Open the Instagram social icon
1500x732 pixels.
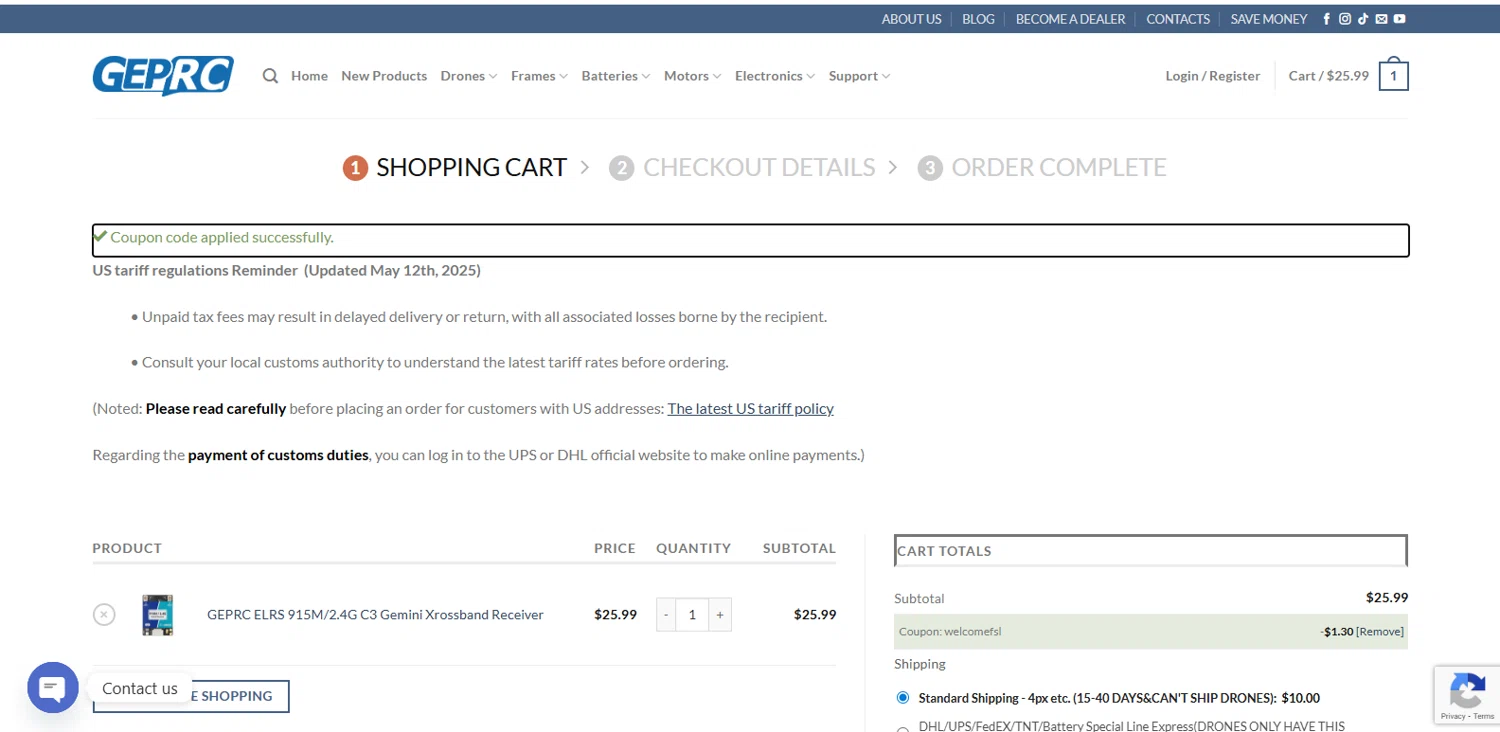click(1345, 19)
